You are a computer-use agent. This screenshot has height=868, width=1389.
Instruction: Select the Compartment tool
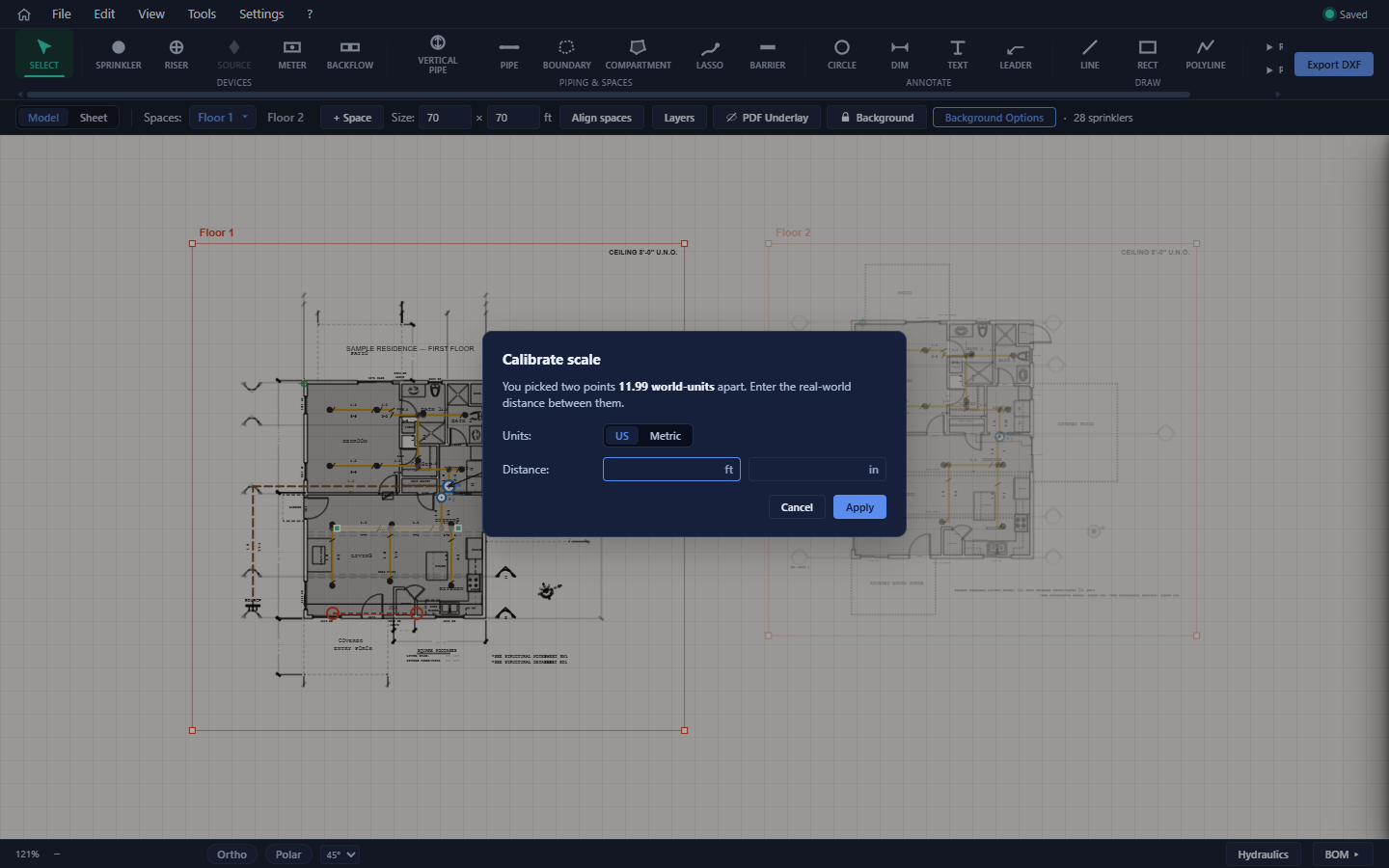pos(639,54)
